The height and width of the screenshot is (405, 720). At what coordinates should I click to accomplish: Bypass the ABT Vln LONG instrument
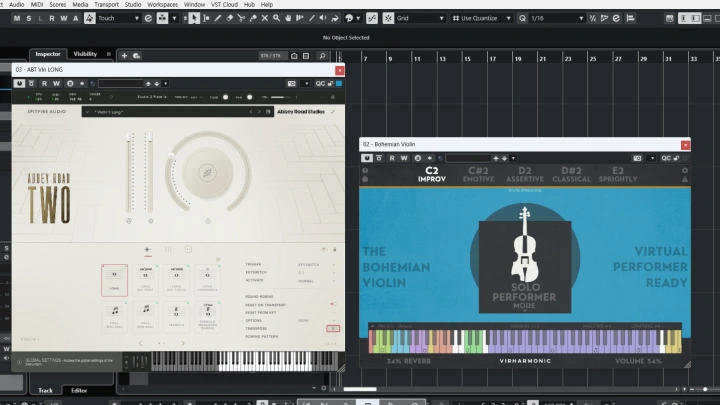pos(31,84)
